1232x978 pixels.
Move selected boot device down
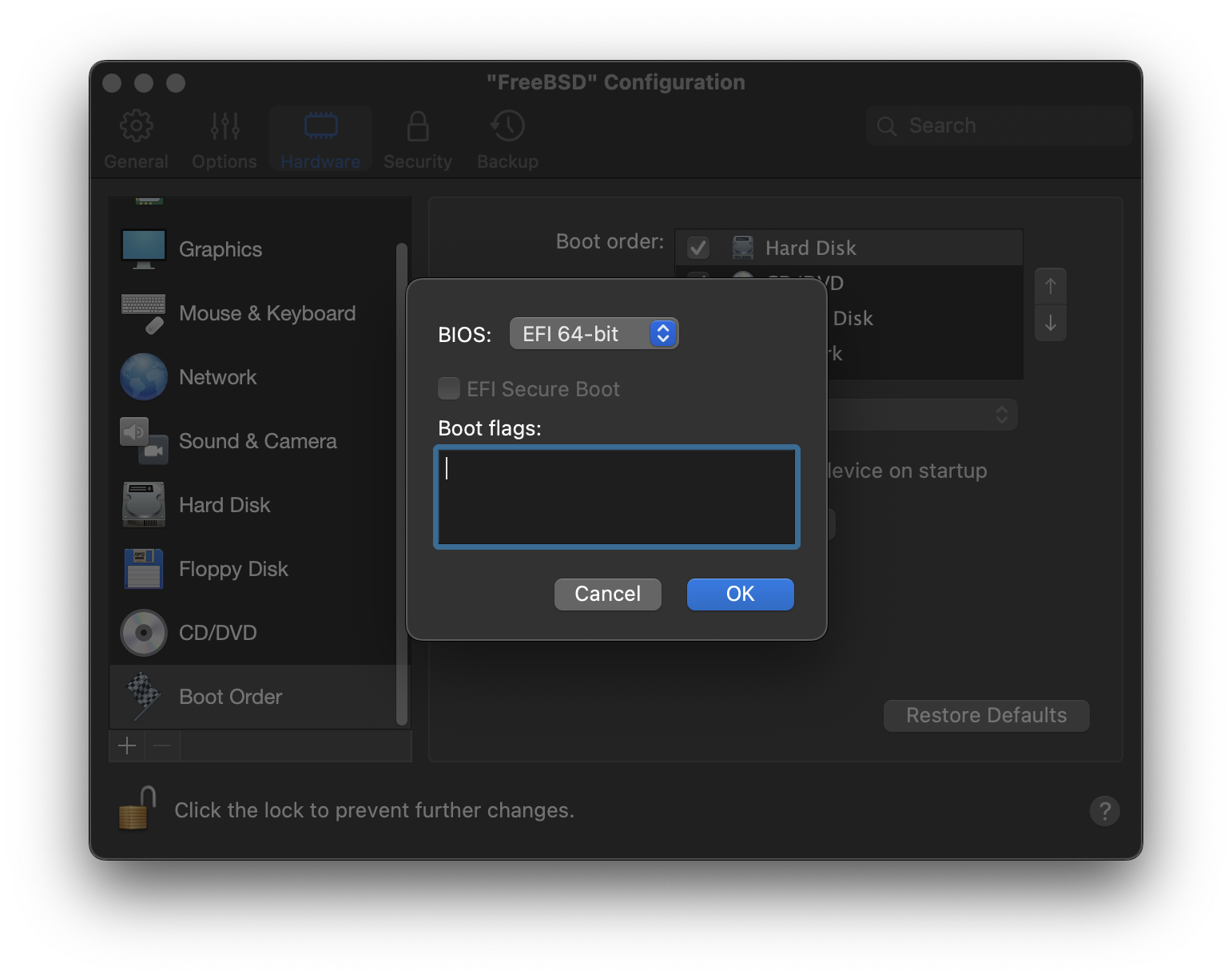pos(1051,324)
